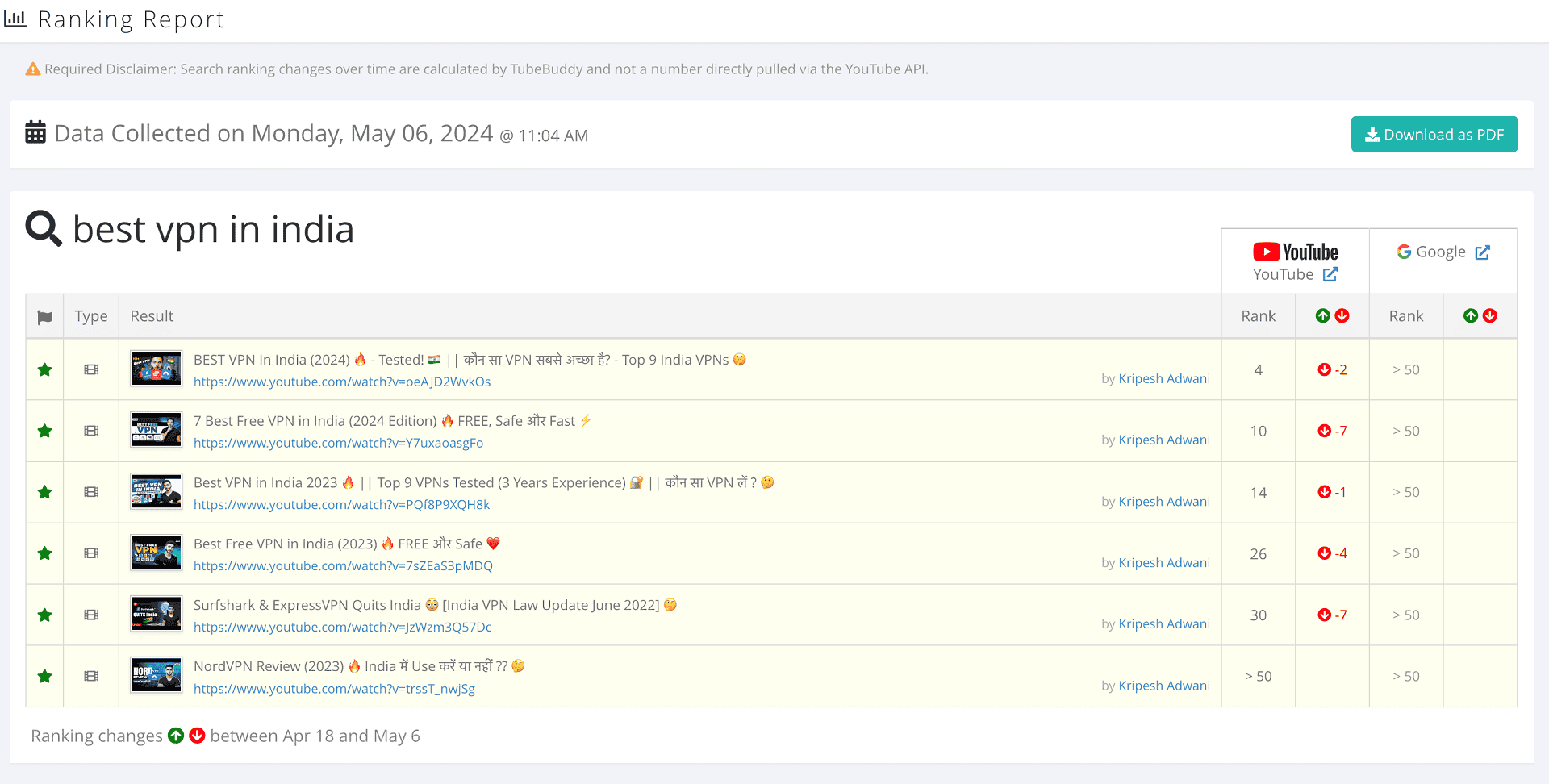
Task: Open thumbnail of NordVPN Review video
Action: pos(157,676)
